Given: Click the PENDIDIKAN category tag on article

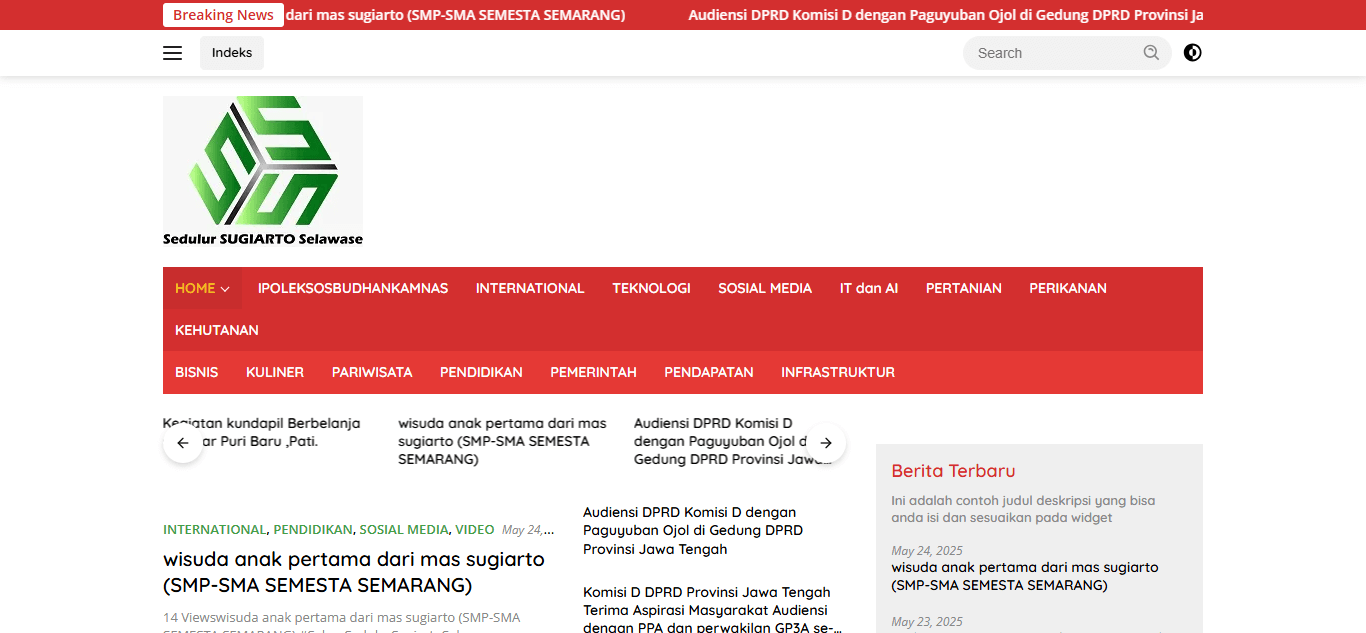Looking at the screenshot, I should [x=313, y=530].
